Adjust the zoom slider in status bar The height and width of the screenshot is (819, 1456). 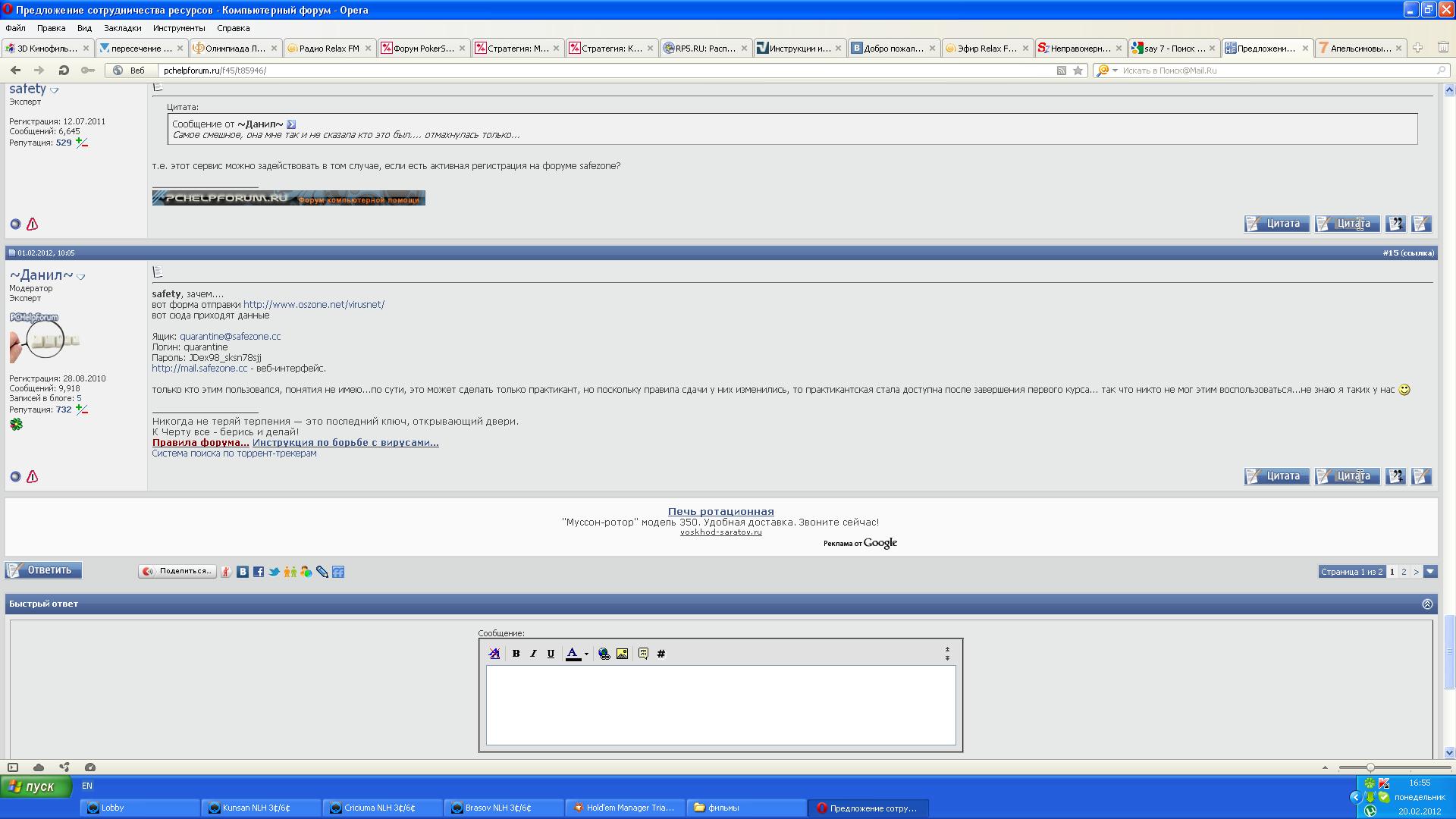(1370, 767)
